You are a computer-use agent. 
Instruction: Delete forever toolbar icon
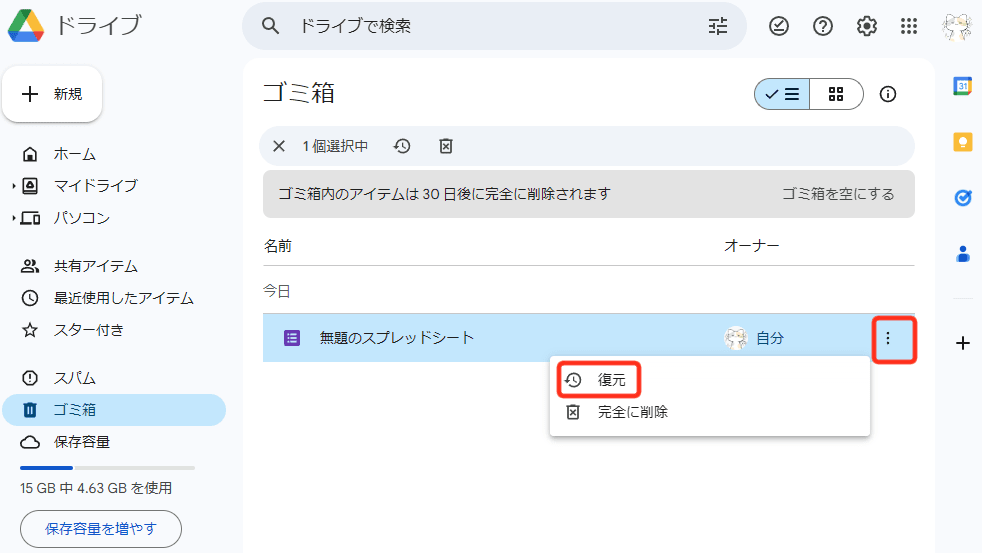point(445,146)
